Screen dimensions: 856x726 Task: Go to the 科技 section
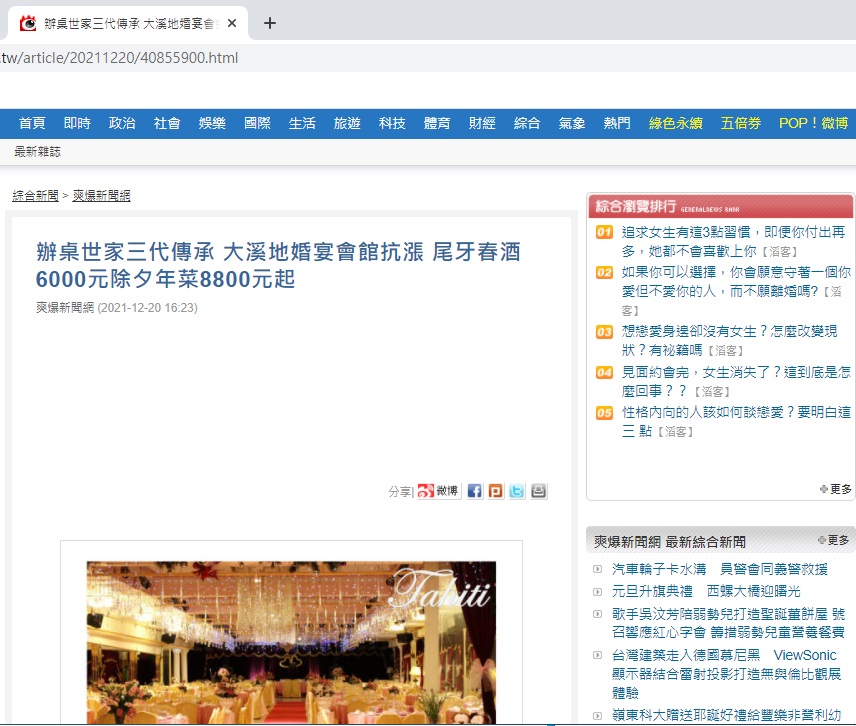(x=392, y=123)
